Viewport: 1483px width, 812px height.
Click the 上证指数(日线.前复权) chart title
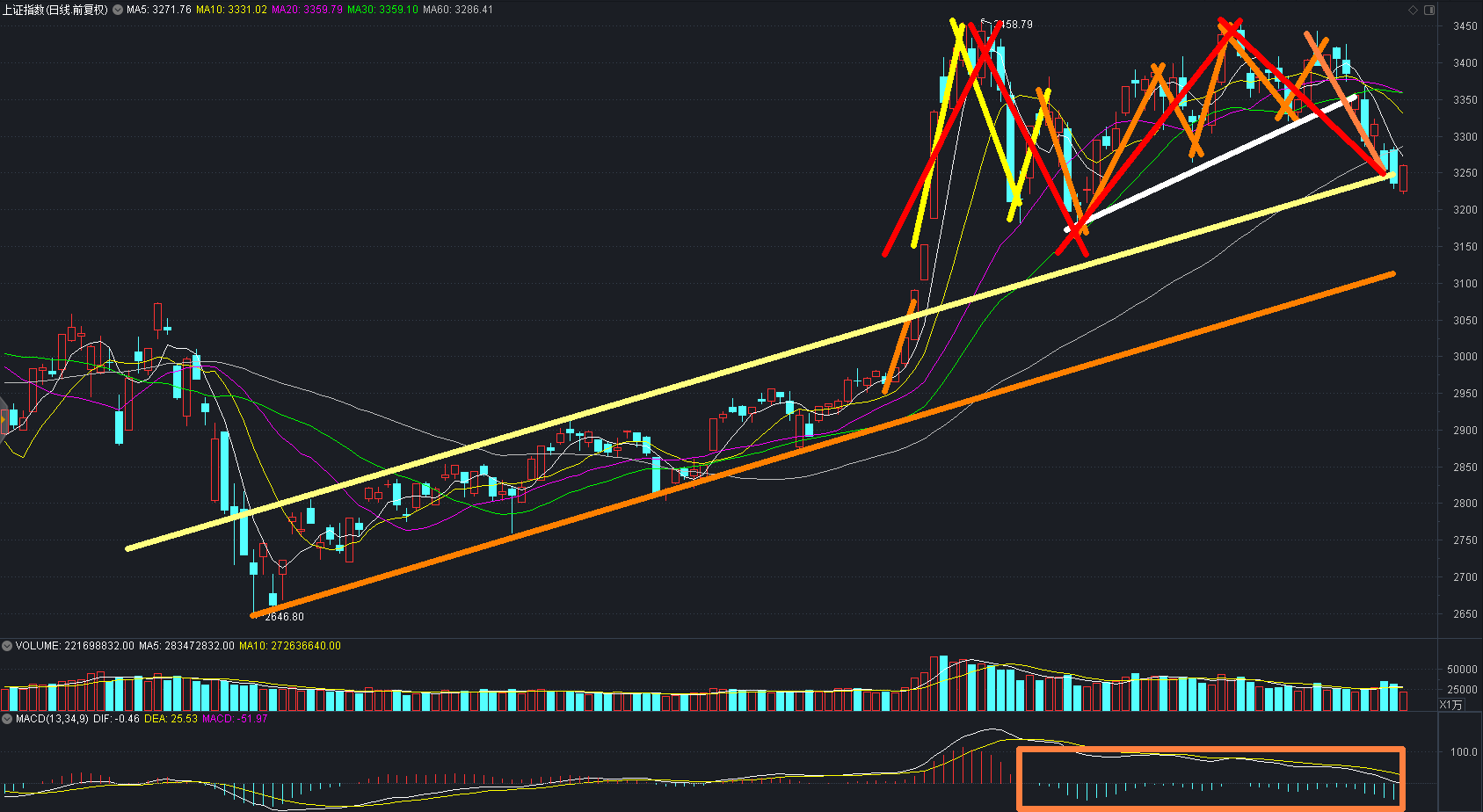coord(55,10)
